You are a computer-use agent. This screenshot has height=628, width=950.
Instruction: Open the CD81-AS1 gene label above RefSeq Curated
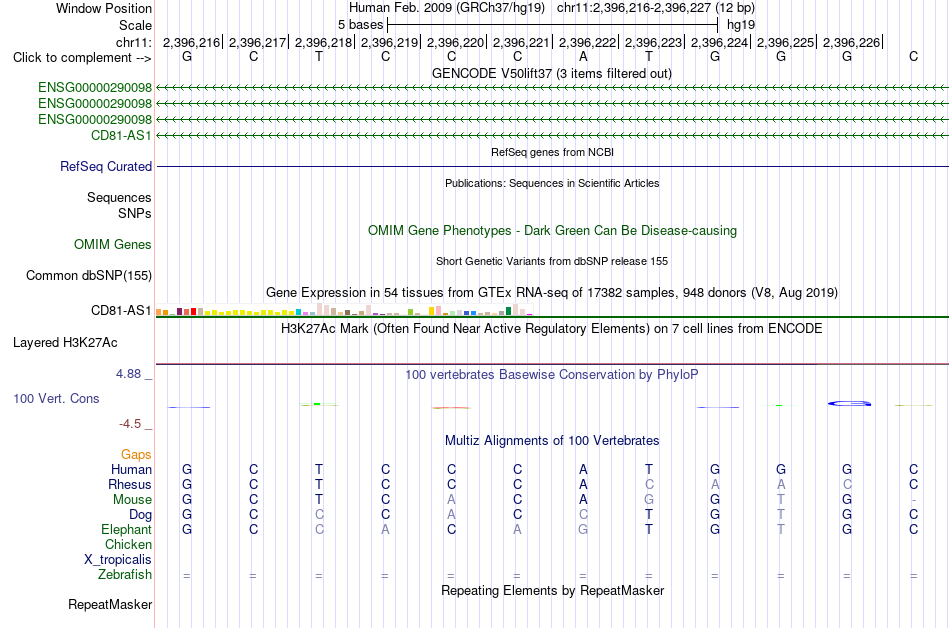121,135
